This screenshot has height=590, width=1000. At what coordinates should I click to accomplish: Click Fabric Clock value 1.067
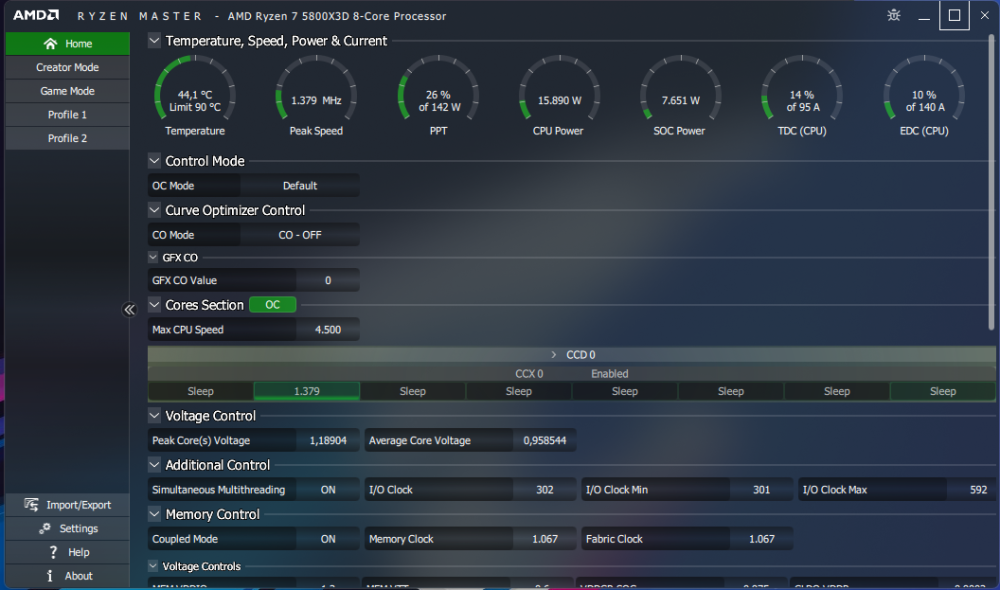(761, 539)
